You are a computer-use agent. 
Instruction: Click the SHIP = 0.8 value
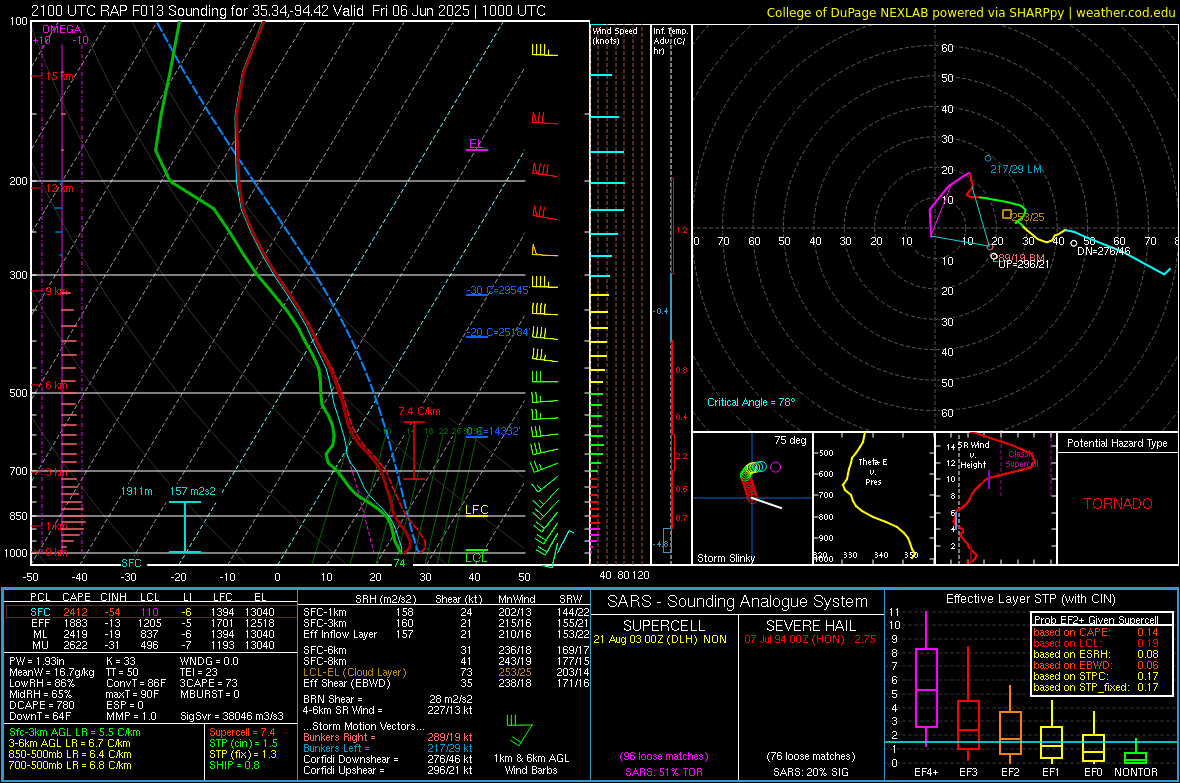[233, 765]
